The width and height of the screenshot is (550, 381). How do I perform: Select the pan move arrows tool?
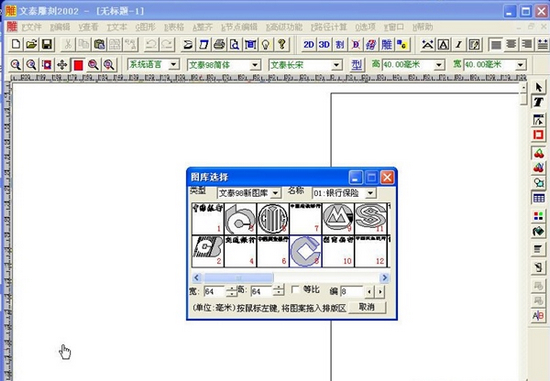pyautogui.click(x=62, y=65)
